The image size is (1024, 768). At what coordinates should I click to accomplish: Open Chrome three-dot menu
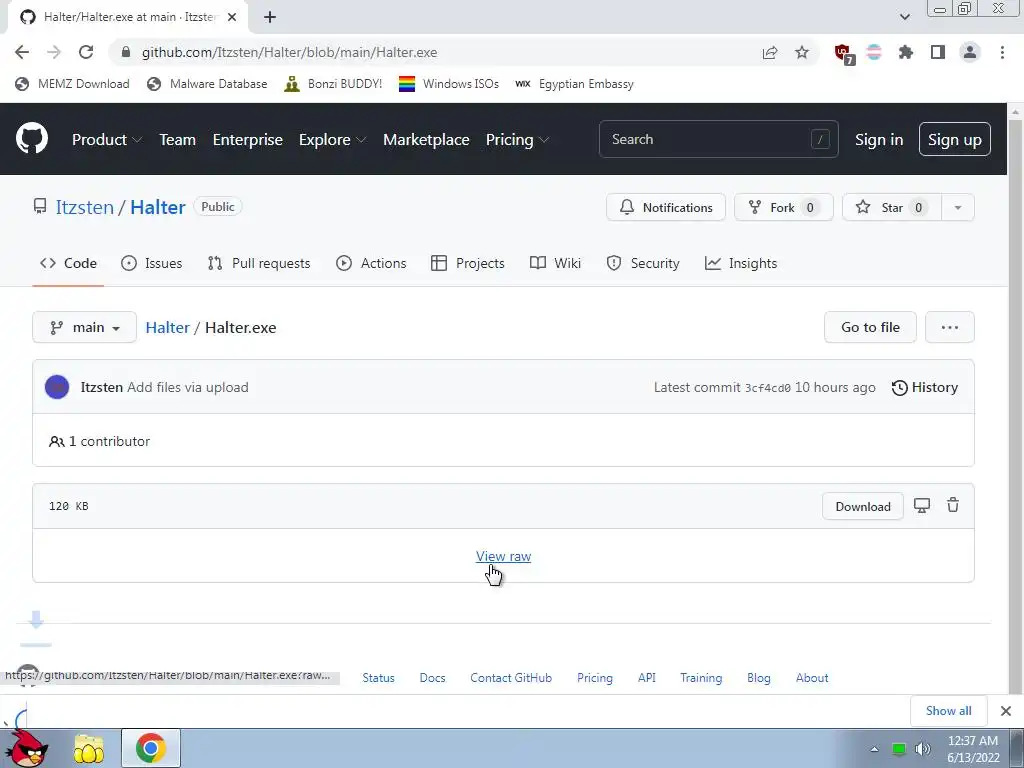(x=1002, y=52)
